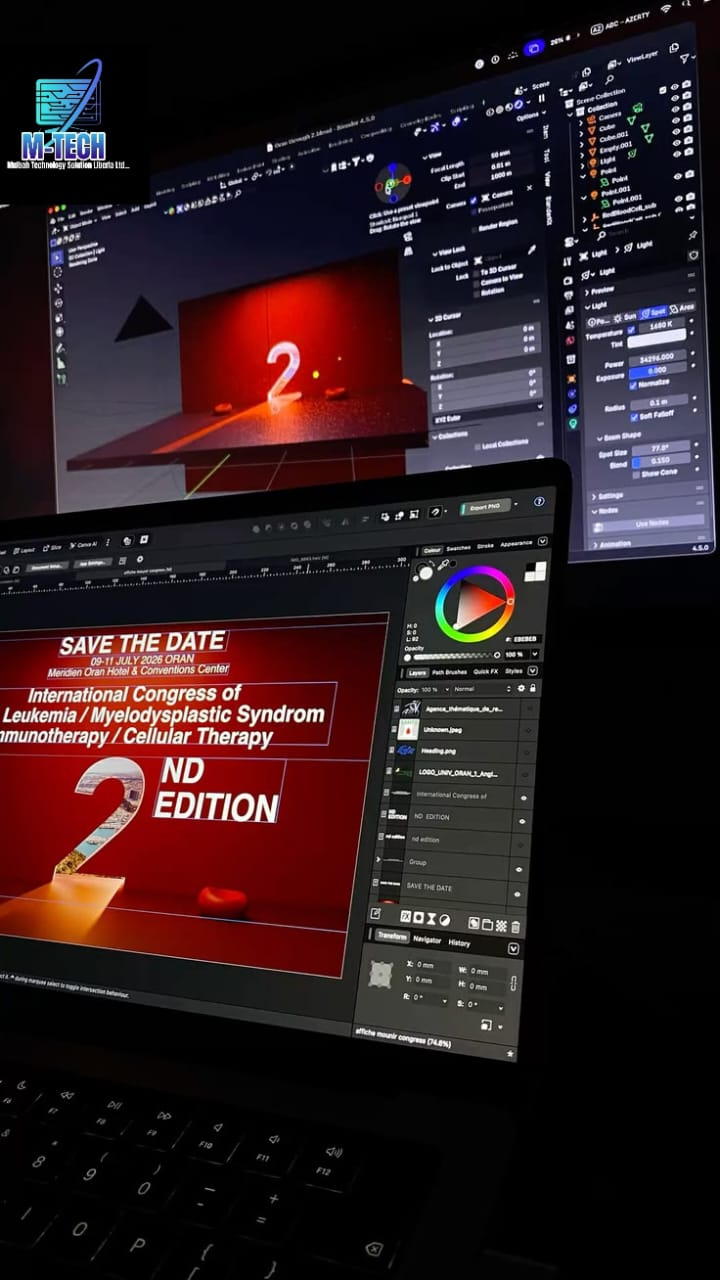Click the outliner filter funnel icon
Image resolution: width=720 pixels, height=1280 pixels.
[684, 58]
